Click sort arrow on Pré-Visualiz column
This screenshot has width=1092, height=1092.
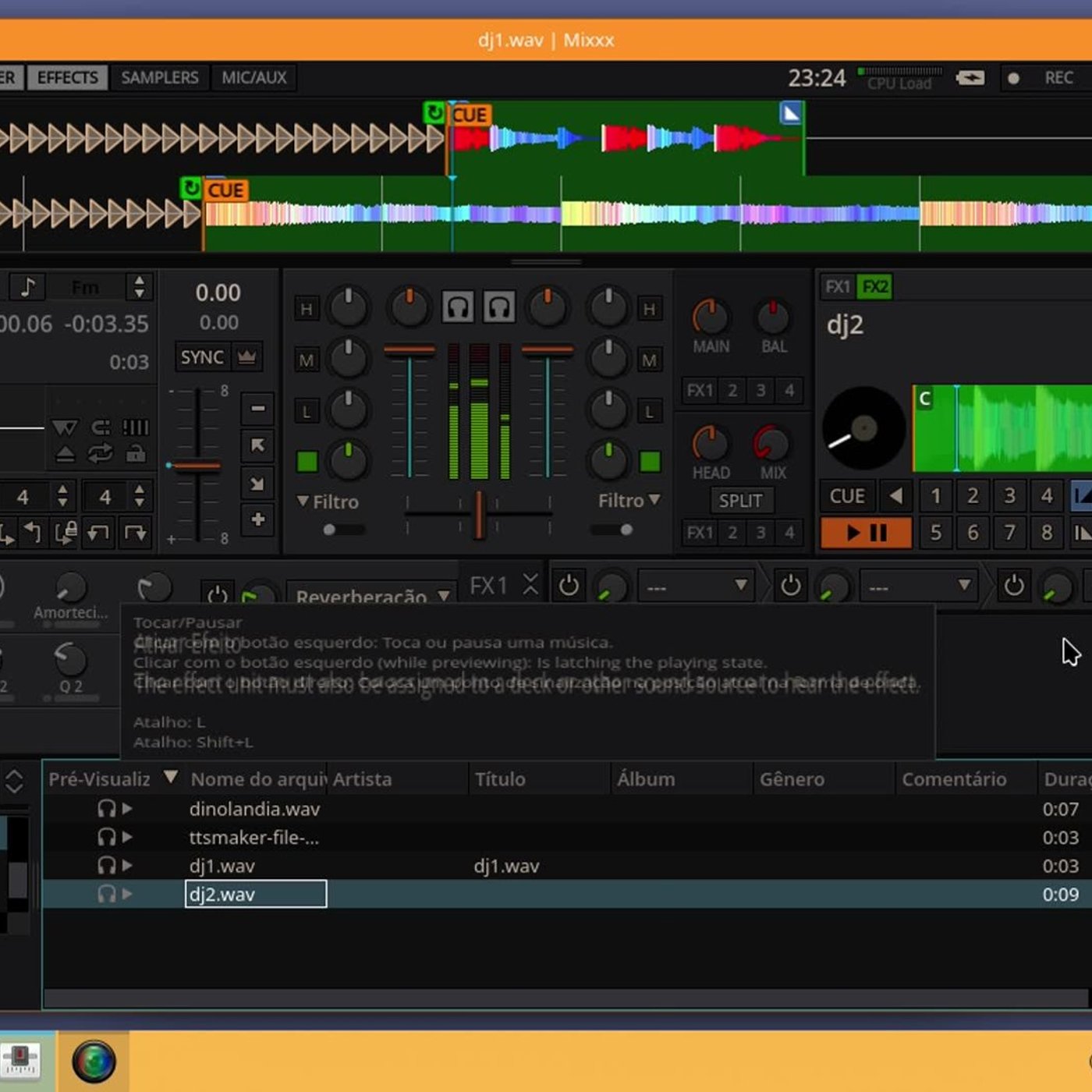click(x=171, y=777)
